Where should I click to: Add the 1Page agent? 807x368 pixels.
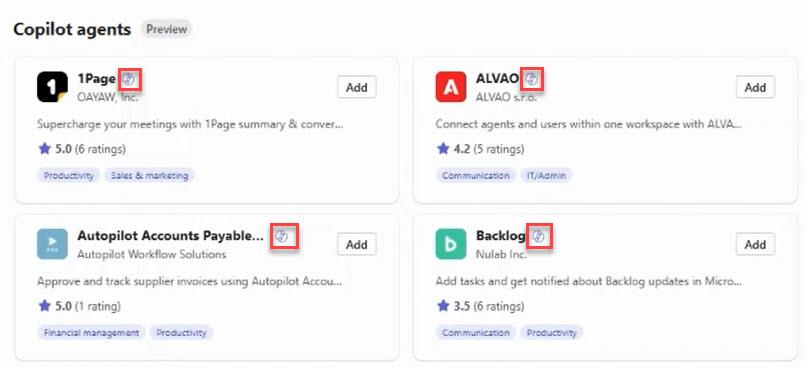tap(357, 87)
